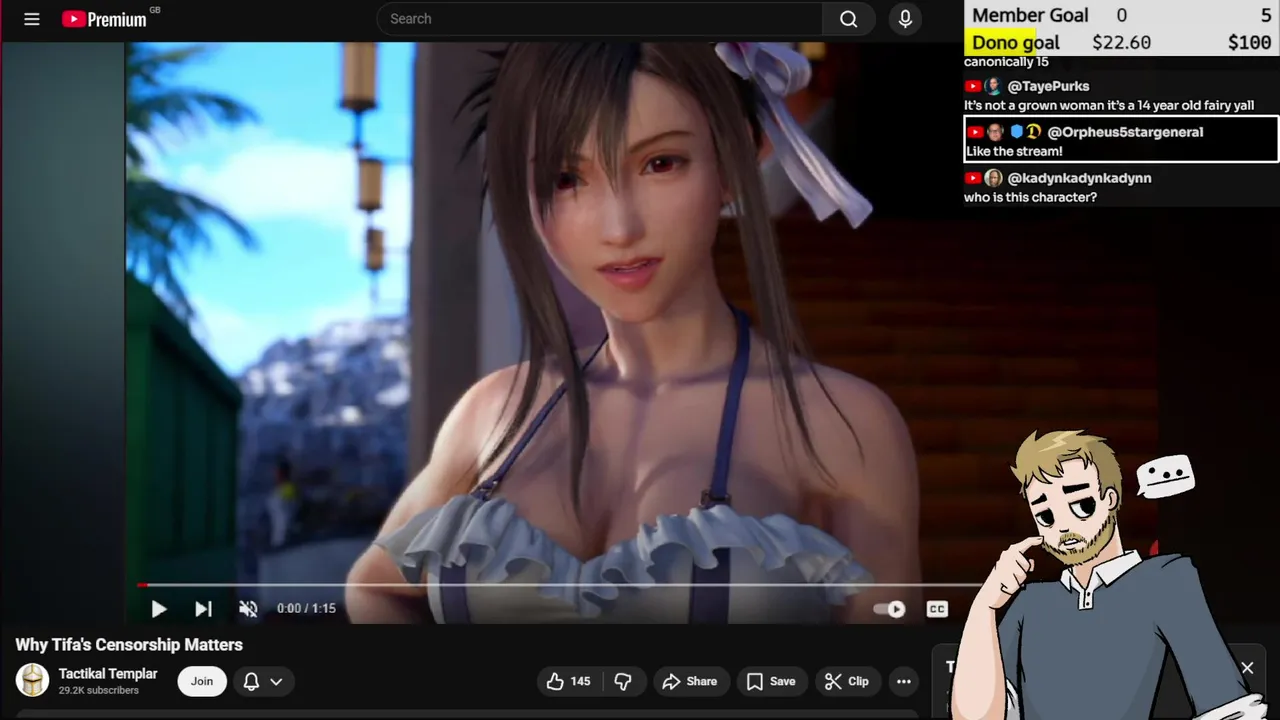Play the video

(158, 608)
